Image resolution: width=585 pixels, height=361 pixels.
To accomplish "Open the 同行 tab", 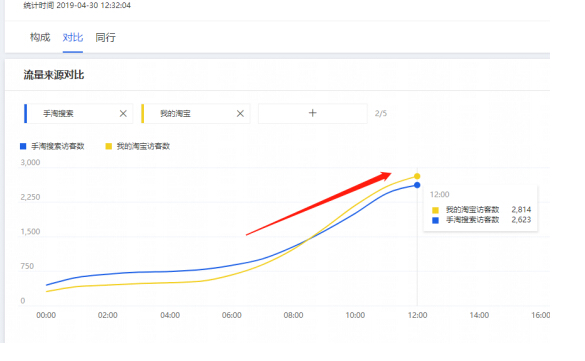I will pyautogui.click(x=106, y=37).
